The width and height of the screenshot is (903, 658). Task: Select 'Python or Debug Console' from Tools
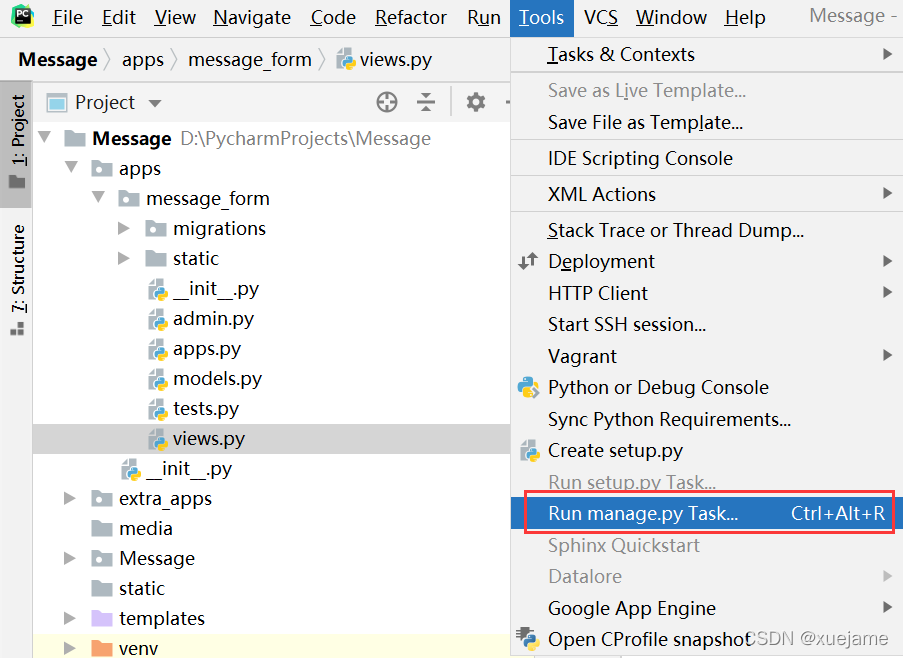click(656, 387)
